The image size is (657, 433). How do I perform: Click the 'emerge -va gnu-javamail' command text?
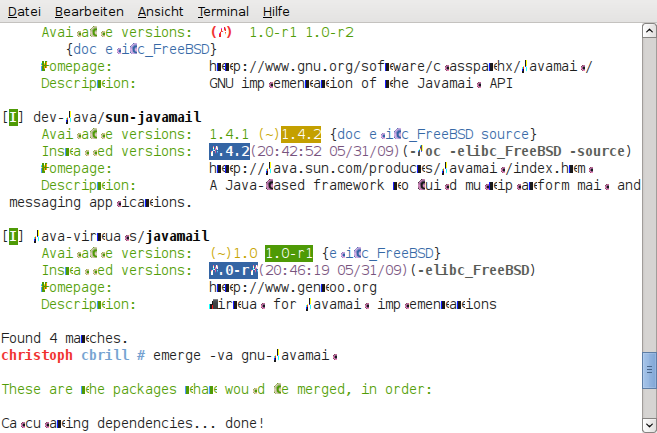pos(246,355)
